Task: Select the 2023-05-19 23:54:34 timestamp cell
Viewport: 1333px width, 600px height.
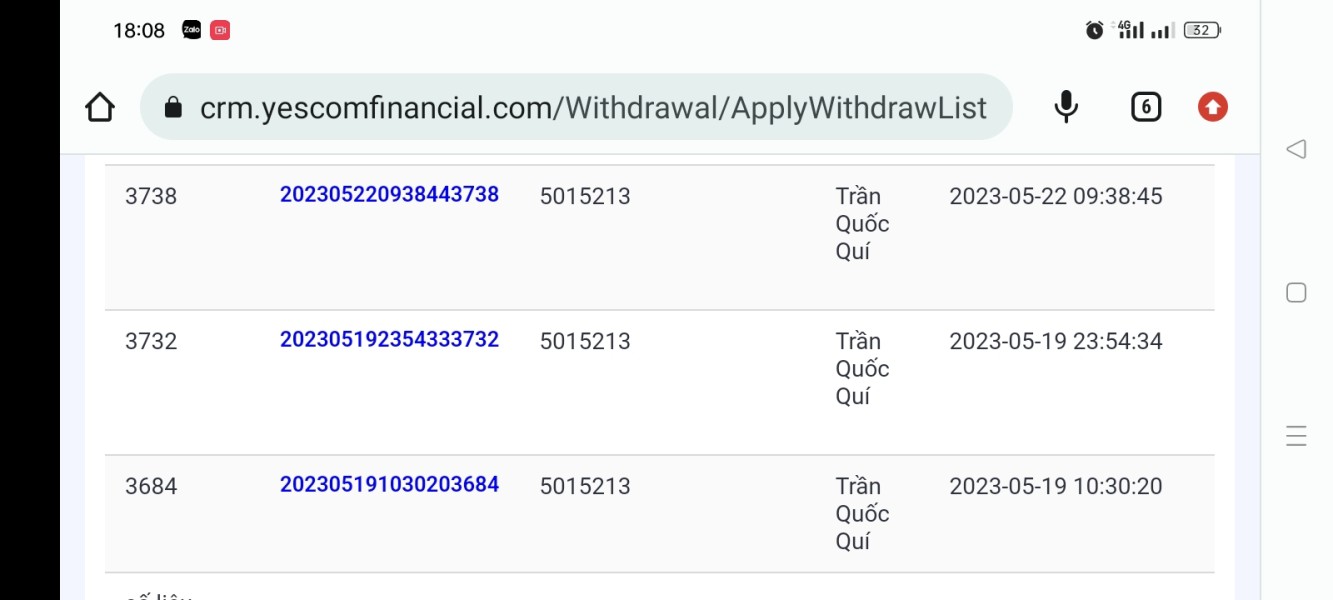Action: click(x=1055, y=341)
